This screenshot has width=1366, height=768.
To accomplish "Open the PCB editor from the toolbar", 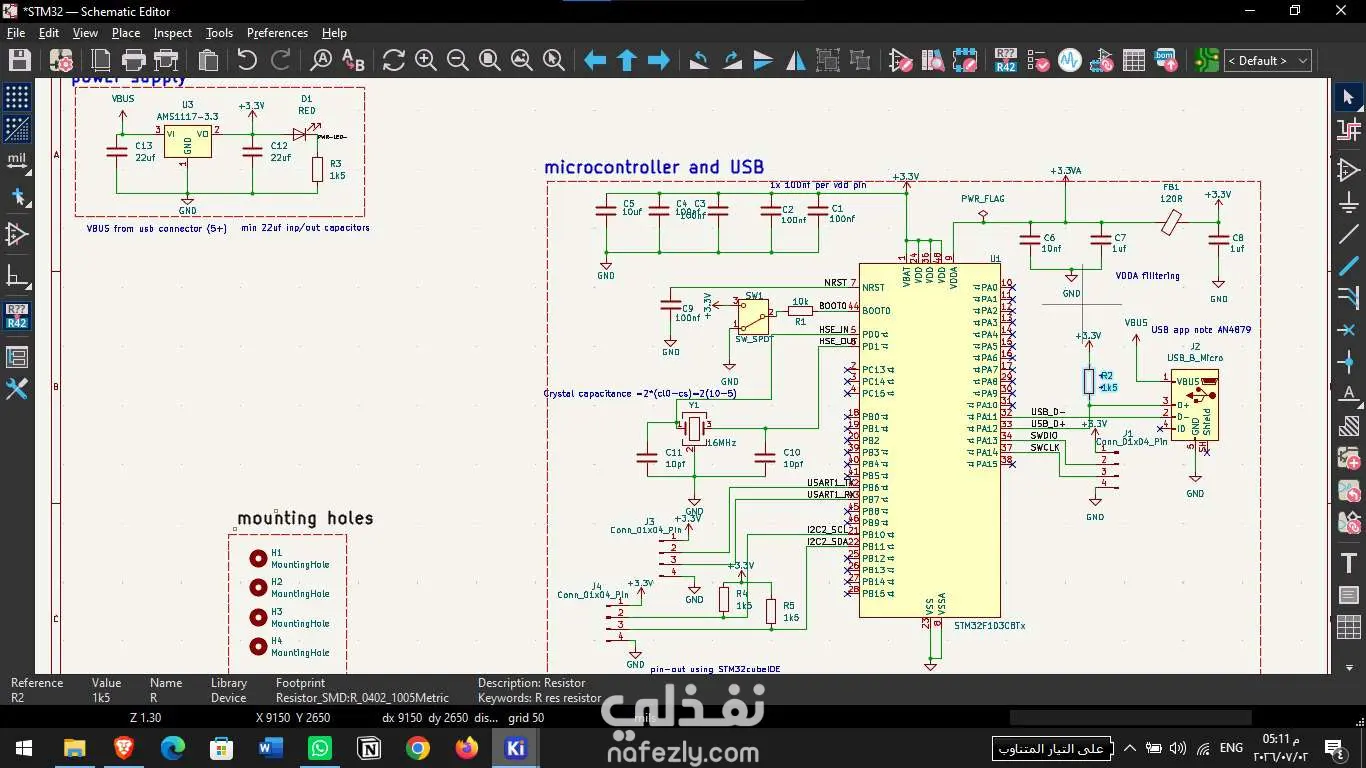I will 1207,60.
